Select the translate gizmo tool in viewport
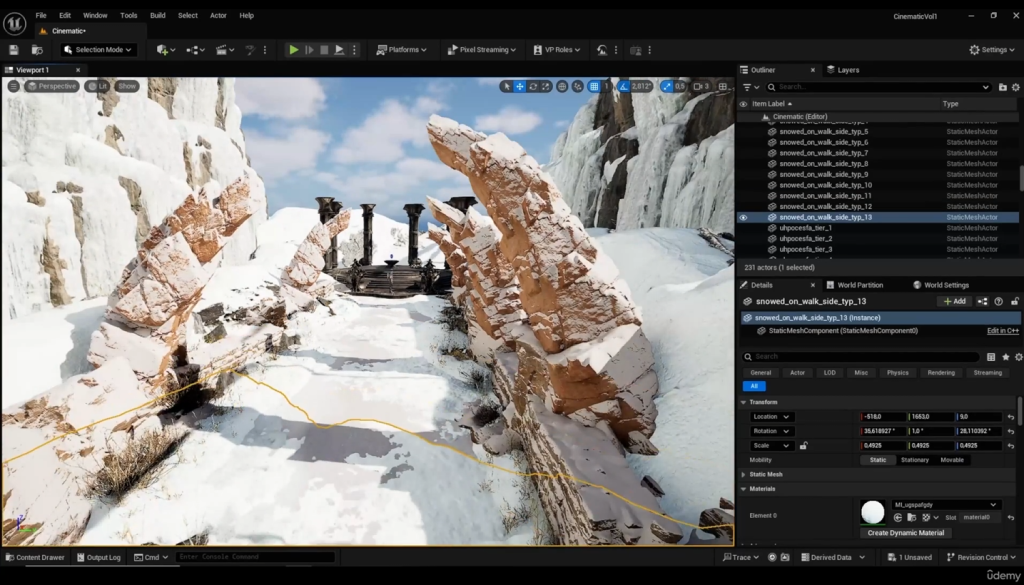 coord(519,87)
